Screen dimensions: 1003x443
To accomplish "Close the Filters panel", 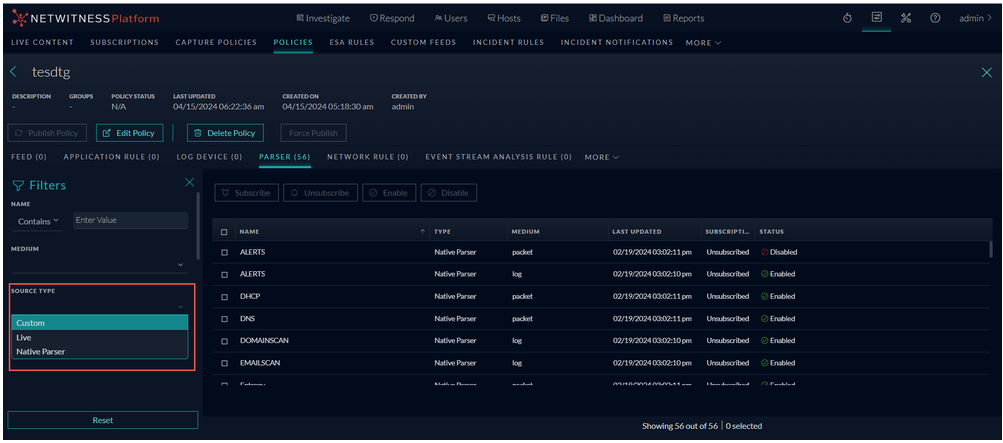I will pyautogui.click(x=190, y=183).
